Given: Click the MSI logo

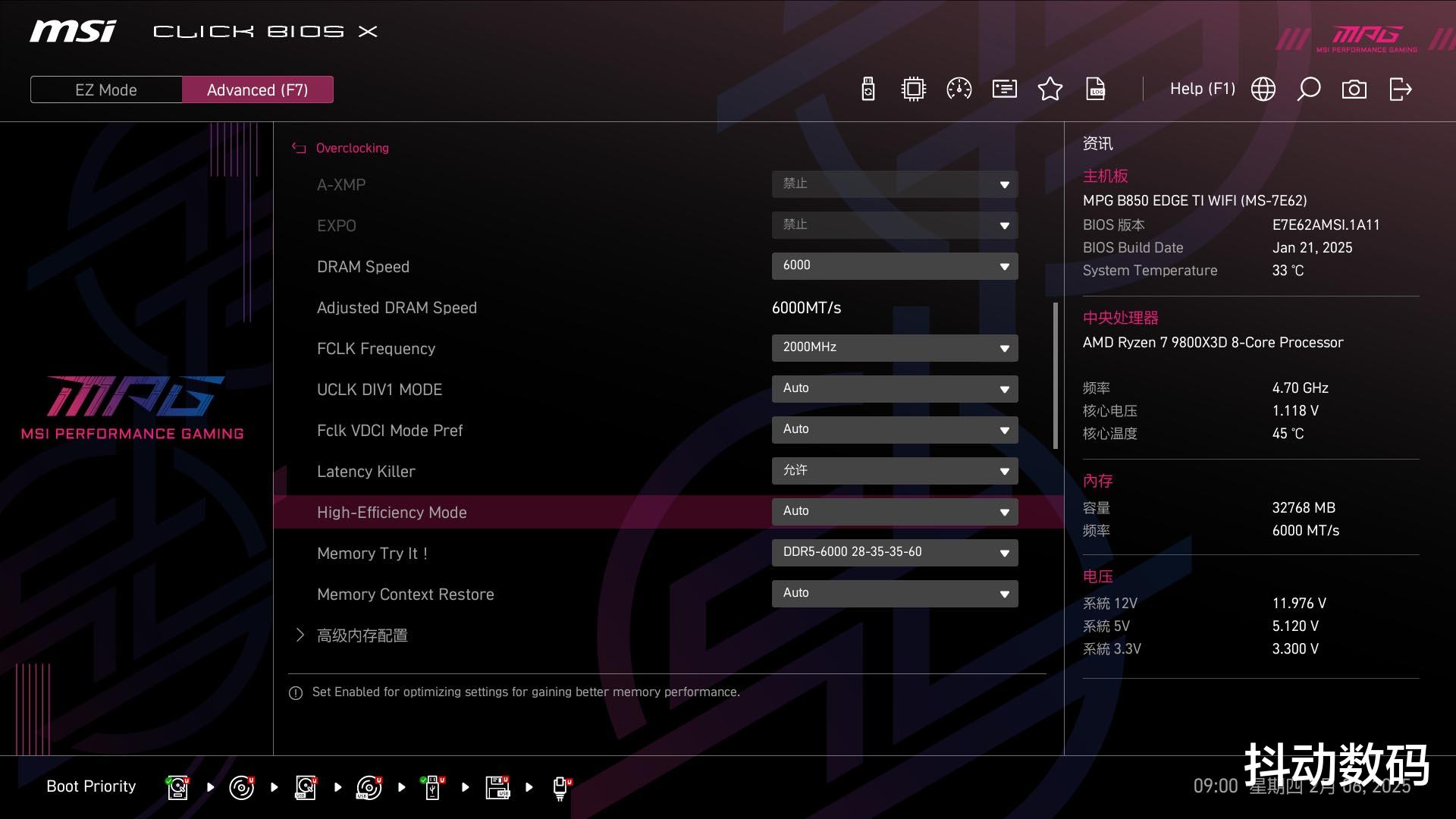Looking at the screenshot, I should click(x=73, y=31).
